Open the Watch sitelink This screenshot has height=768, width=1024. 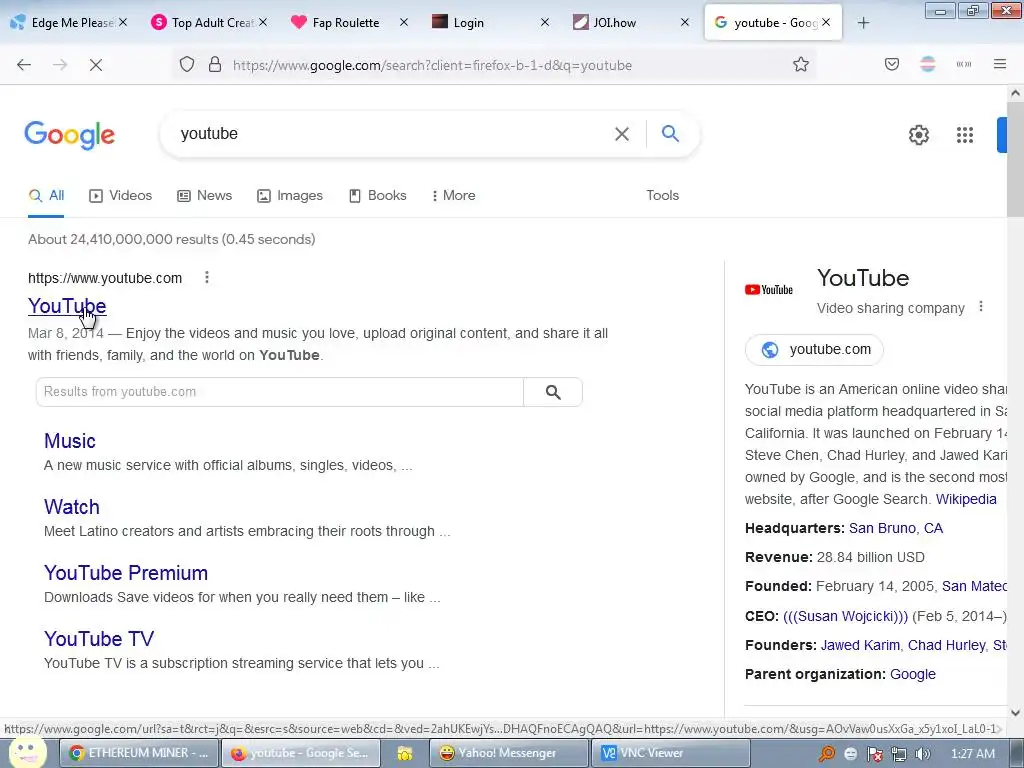coord(72,507)
